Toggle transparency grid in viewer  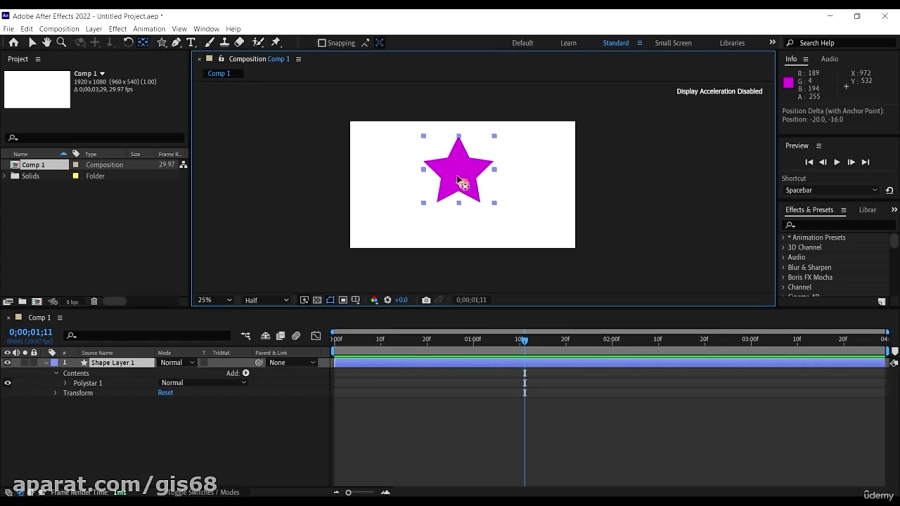[317, 300]
